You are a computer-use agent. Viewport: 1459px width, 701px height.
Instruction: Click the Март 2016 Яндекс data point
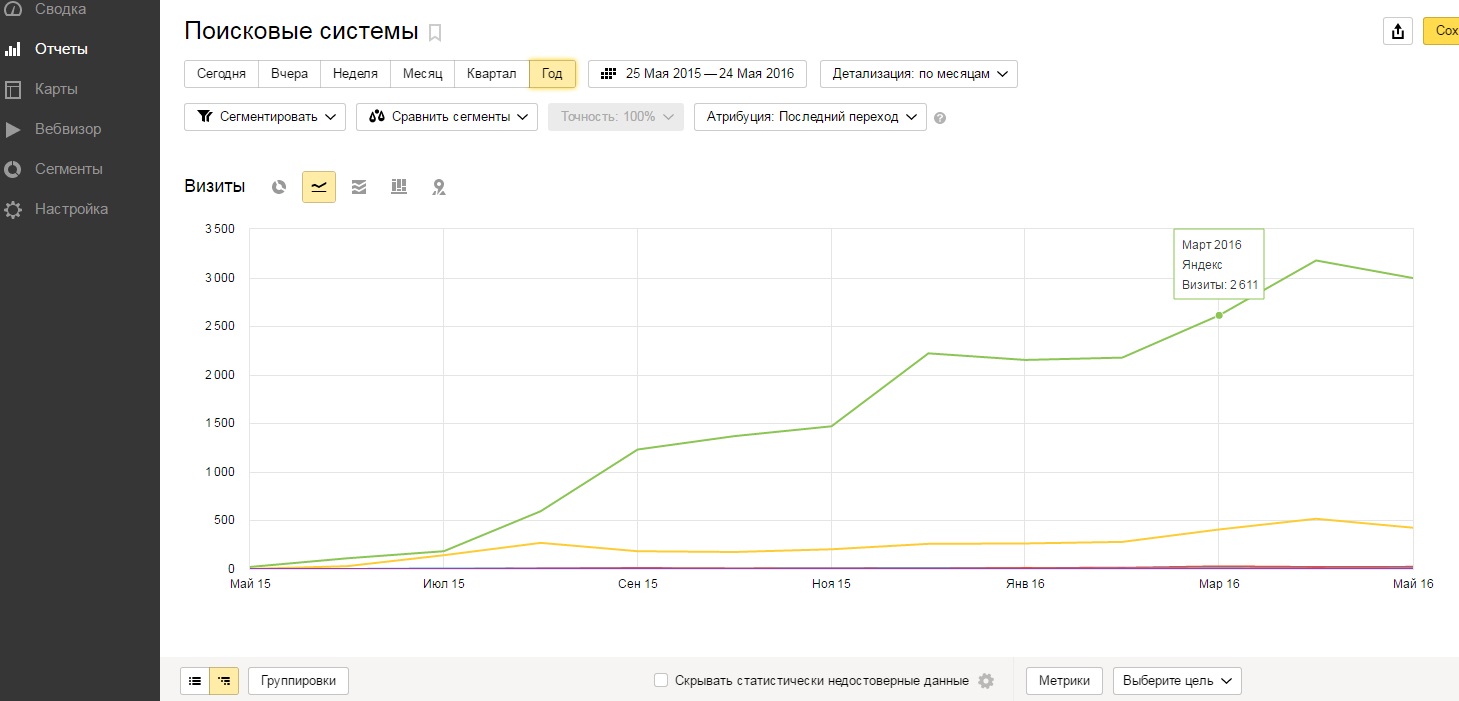coord(1219,316)
